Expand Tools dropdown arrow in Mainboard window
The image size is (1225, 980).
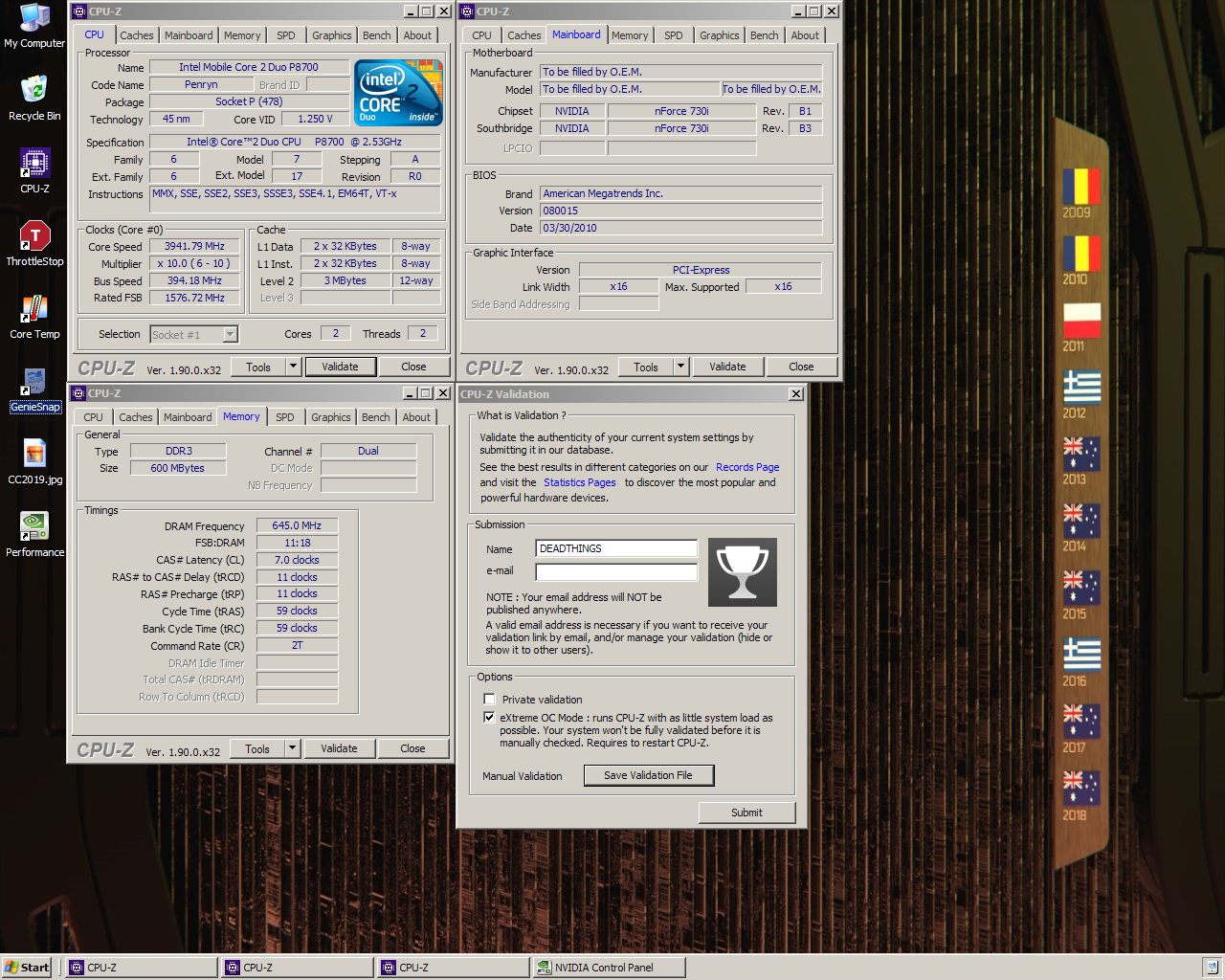(681, 367)
